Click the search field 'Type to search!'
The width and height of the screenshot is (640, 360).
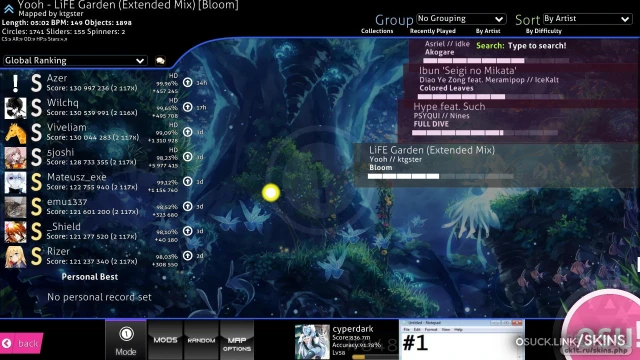point(537,46)
